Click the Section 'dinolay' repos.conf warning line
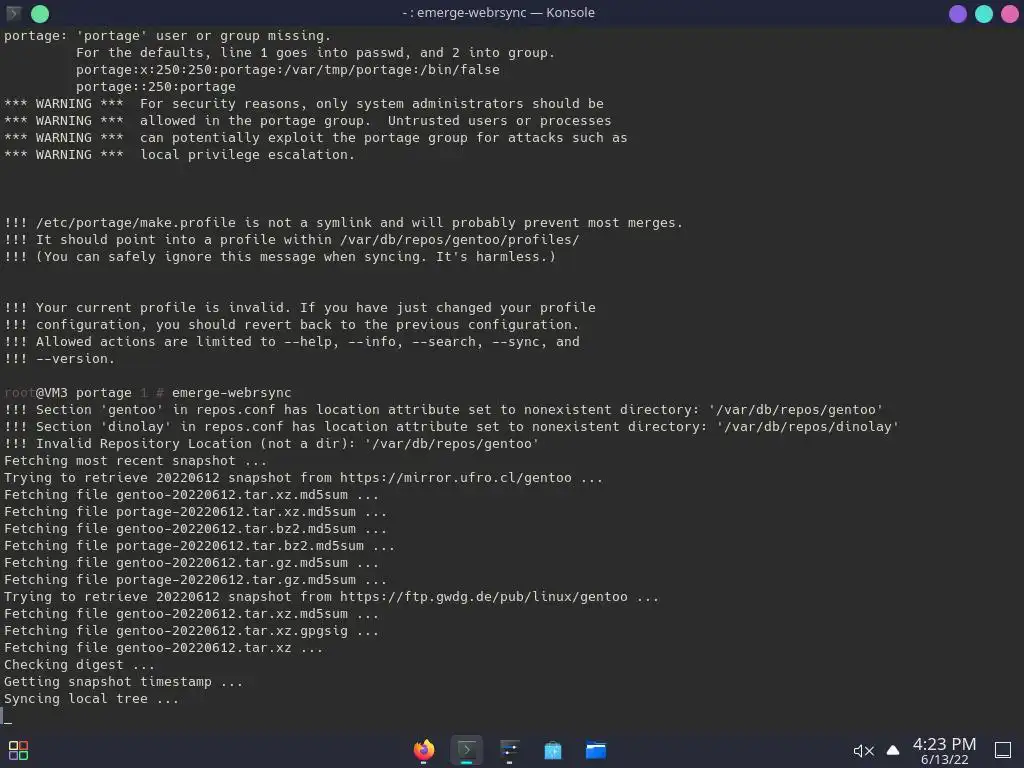1024x768 pixels. point(451,426)
